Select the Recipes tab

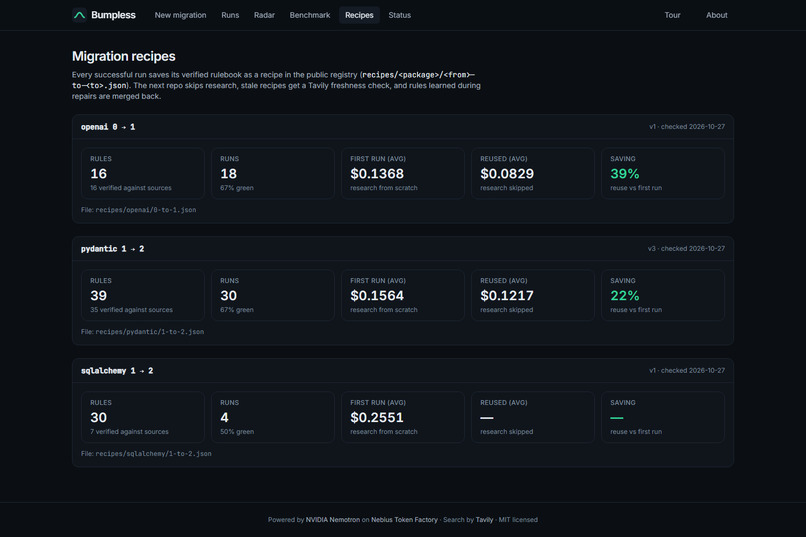tap(359, 15)
